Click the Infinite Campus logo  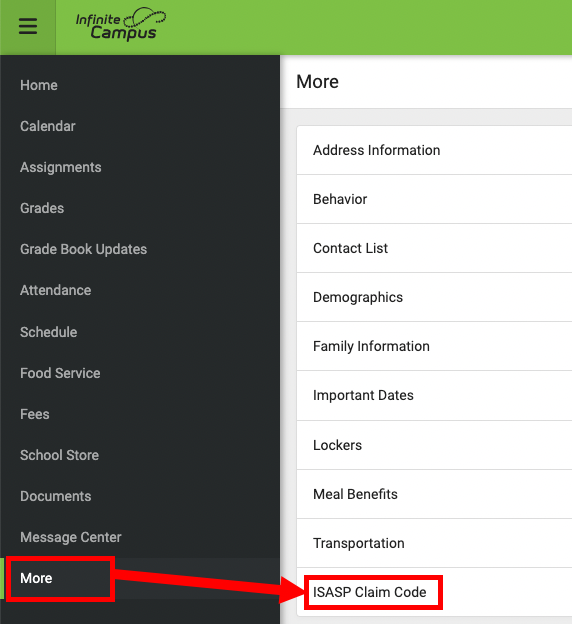click(121, 25)
